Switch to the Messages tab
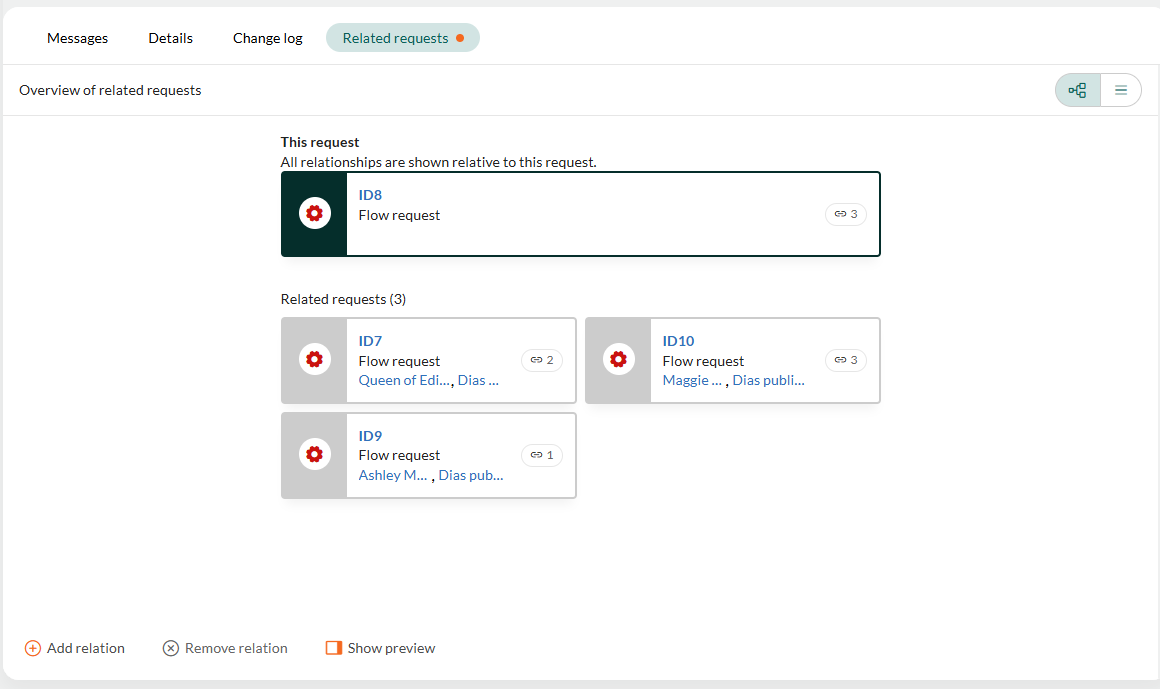This screenshot has height=689, width=1160. click(77, 38)
